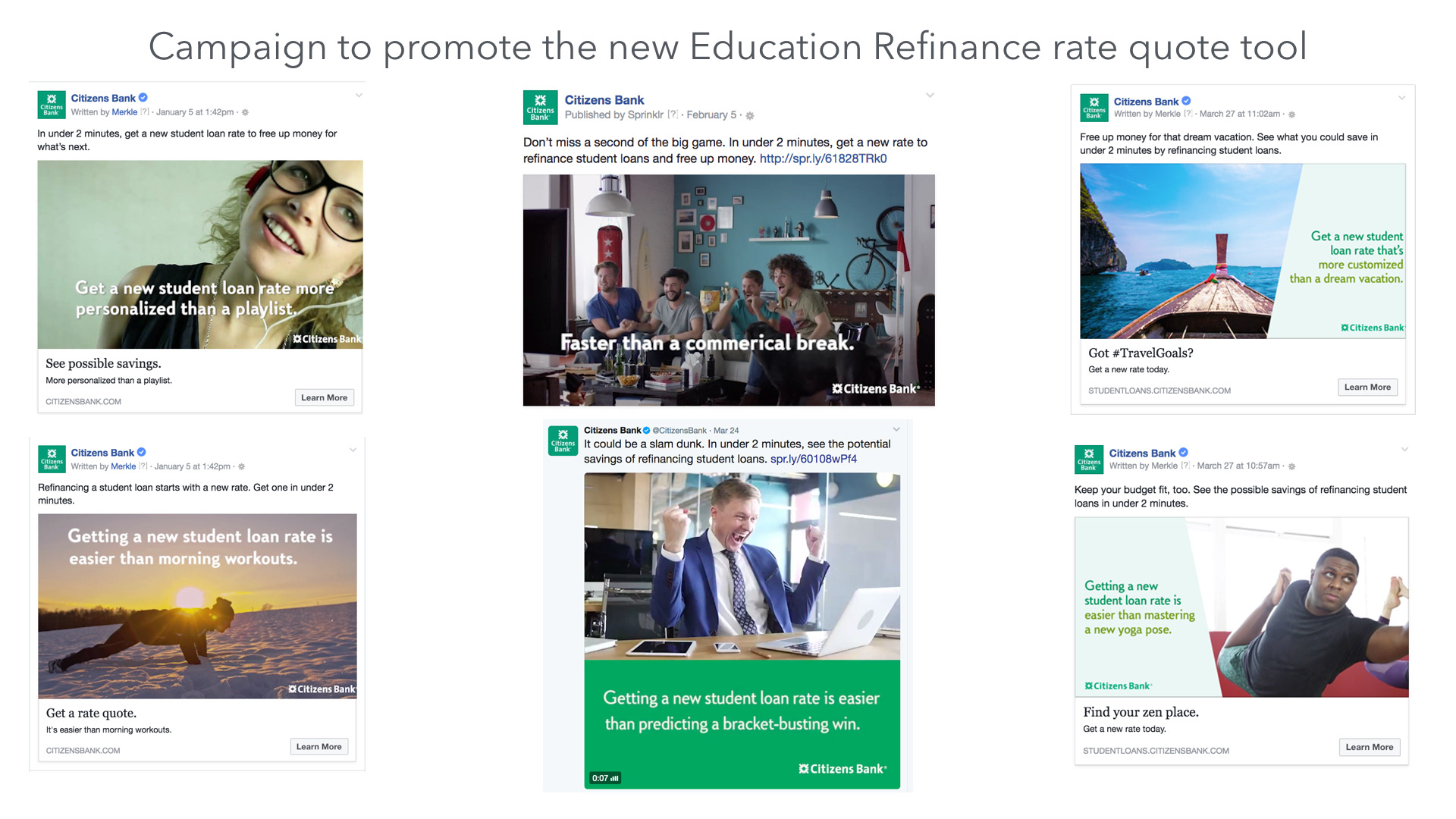Click 'March 27 at 10:57am' timestamp

[1238, 466]
